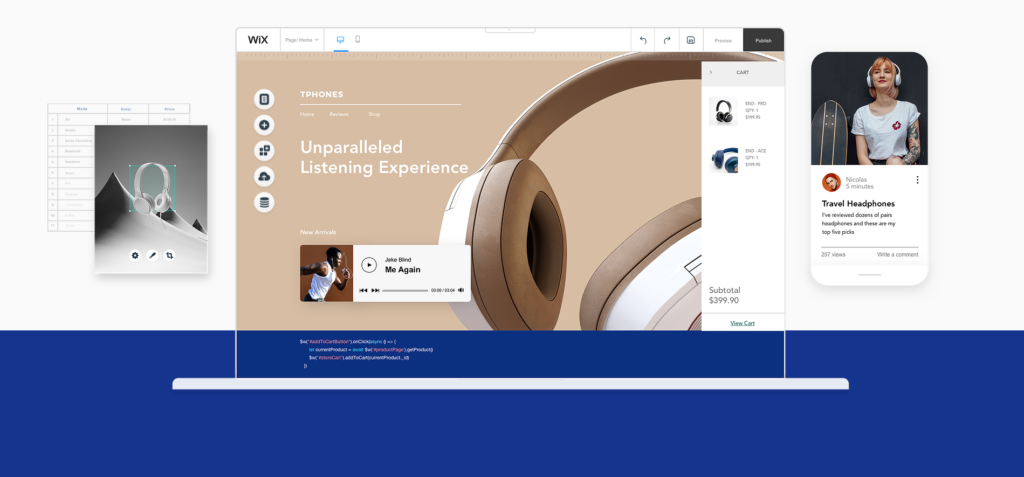Click the audio player progress bar
The height and width of the screenshot is (477, 1024).
pos(405,290)
